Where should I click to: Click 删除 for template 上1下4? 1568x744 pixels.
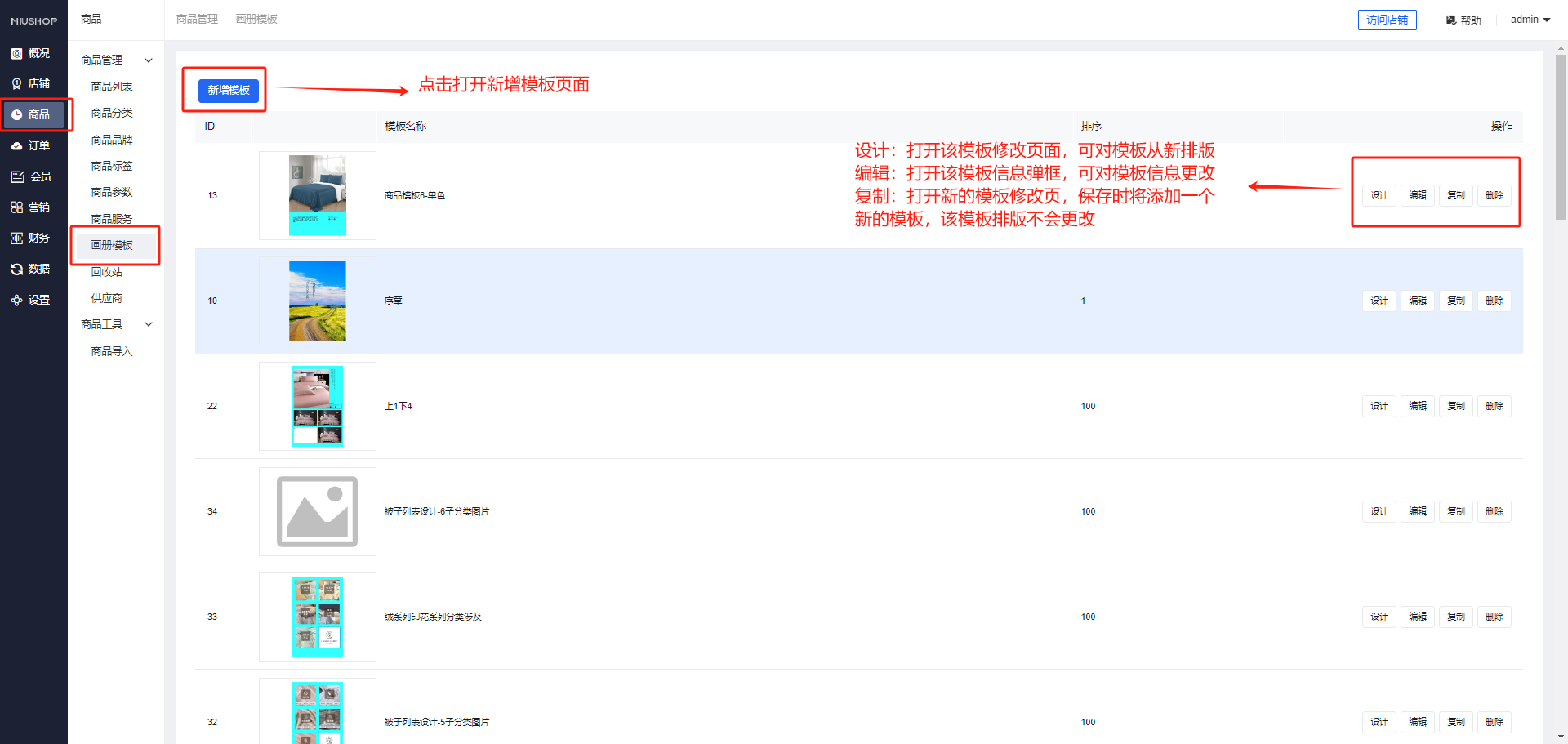coord(1494,407)
